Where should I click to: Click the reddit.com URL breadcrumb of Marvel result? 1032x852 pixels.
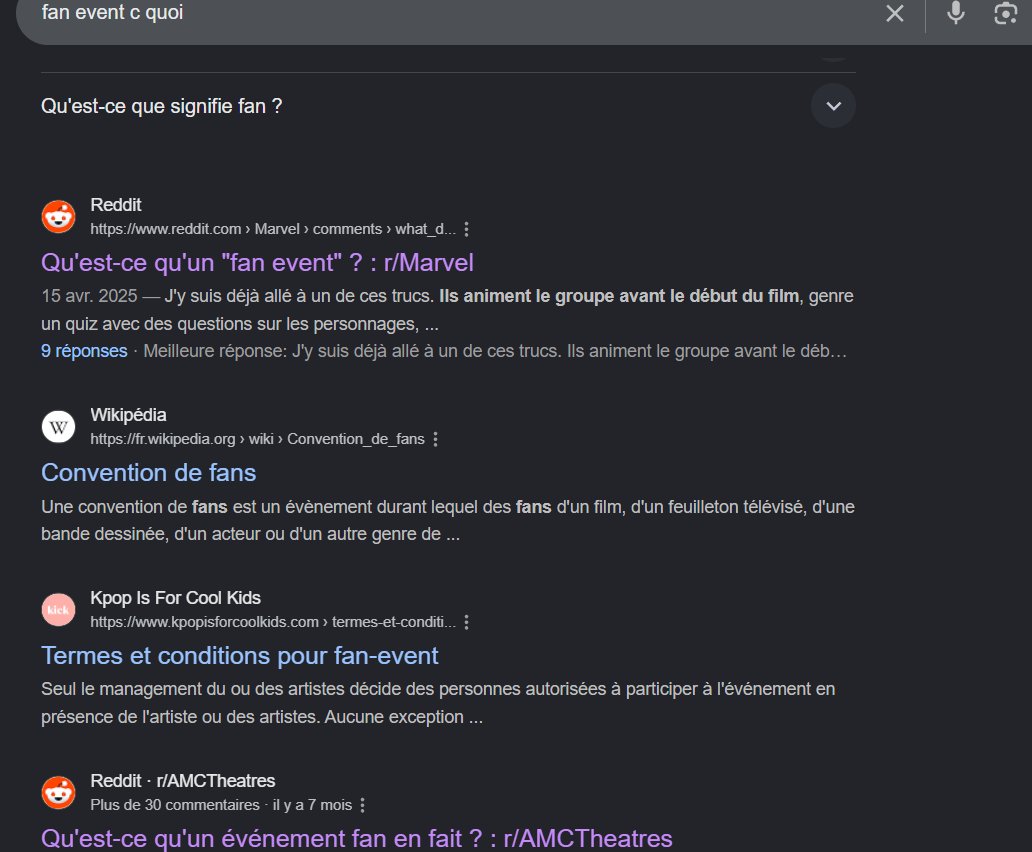point(272,229)
